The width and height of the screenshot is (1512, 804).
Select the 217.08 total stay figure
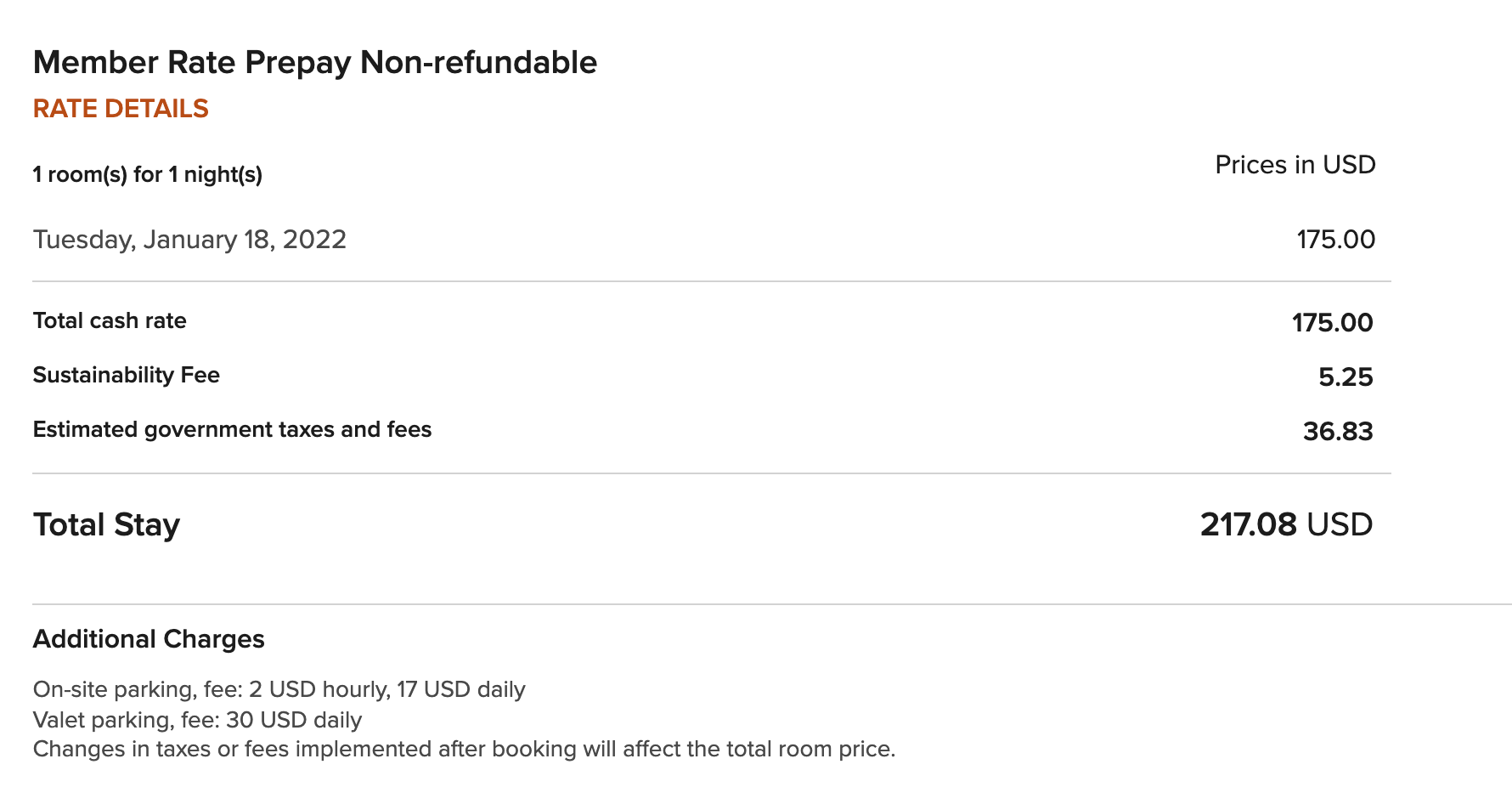point(1248,525)
